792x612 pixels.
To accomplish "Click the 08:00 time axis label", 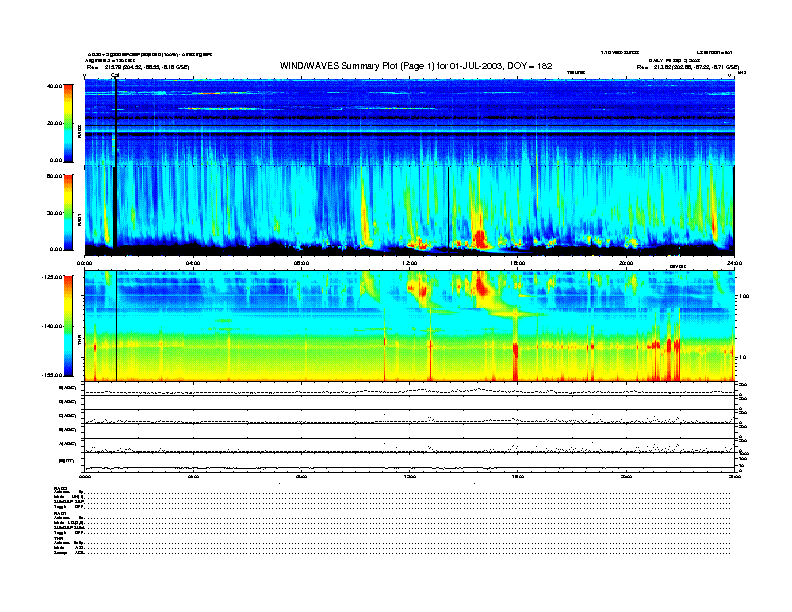I will tap(301, 263).
